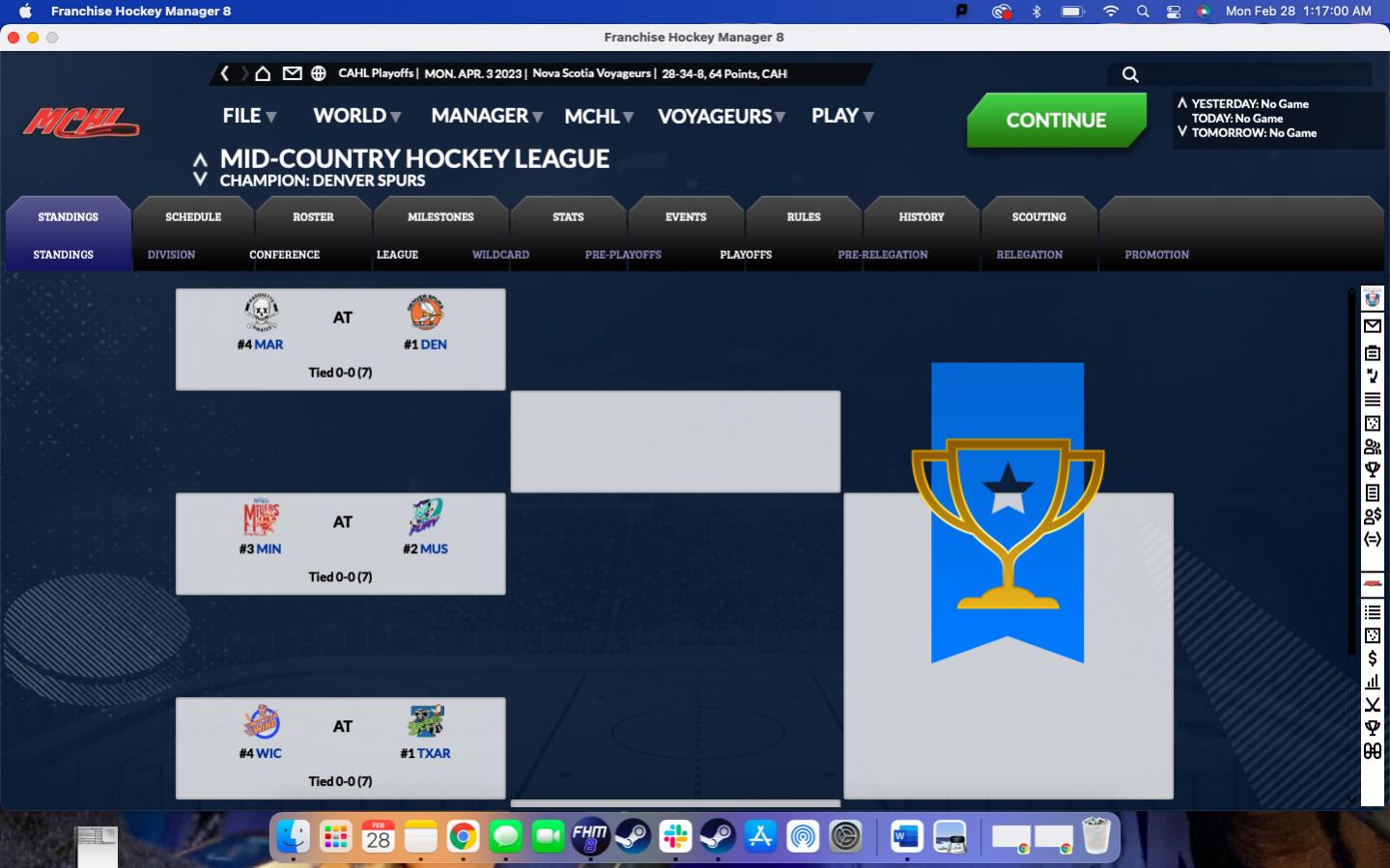1390x868 pixels.
Task: Open the WORLD dropdown menu
Action: 356,116
